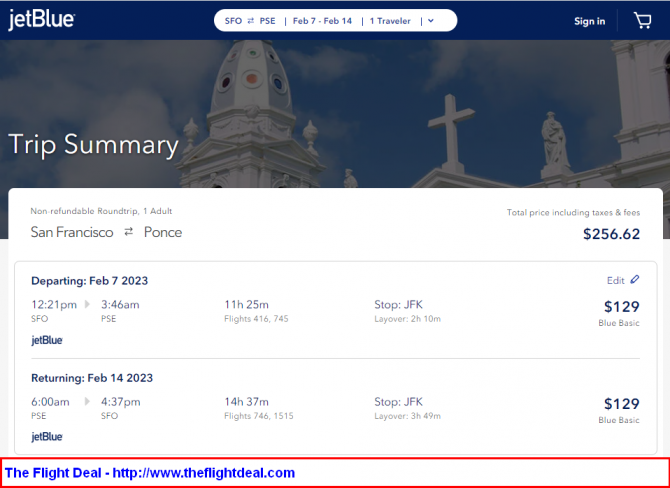Select the Feb 7 - Feb 14 dates

(322, 21)
